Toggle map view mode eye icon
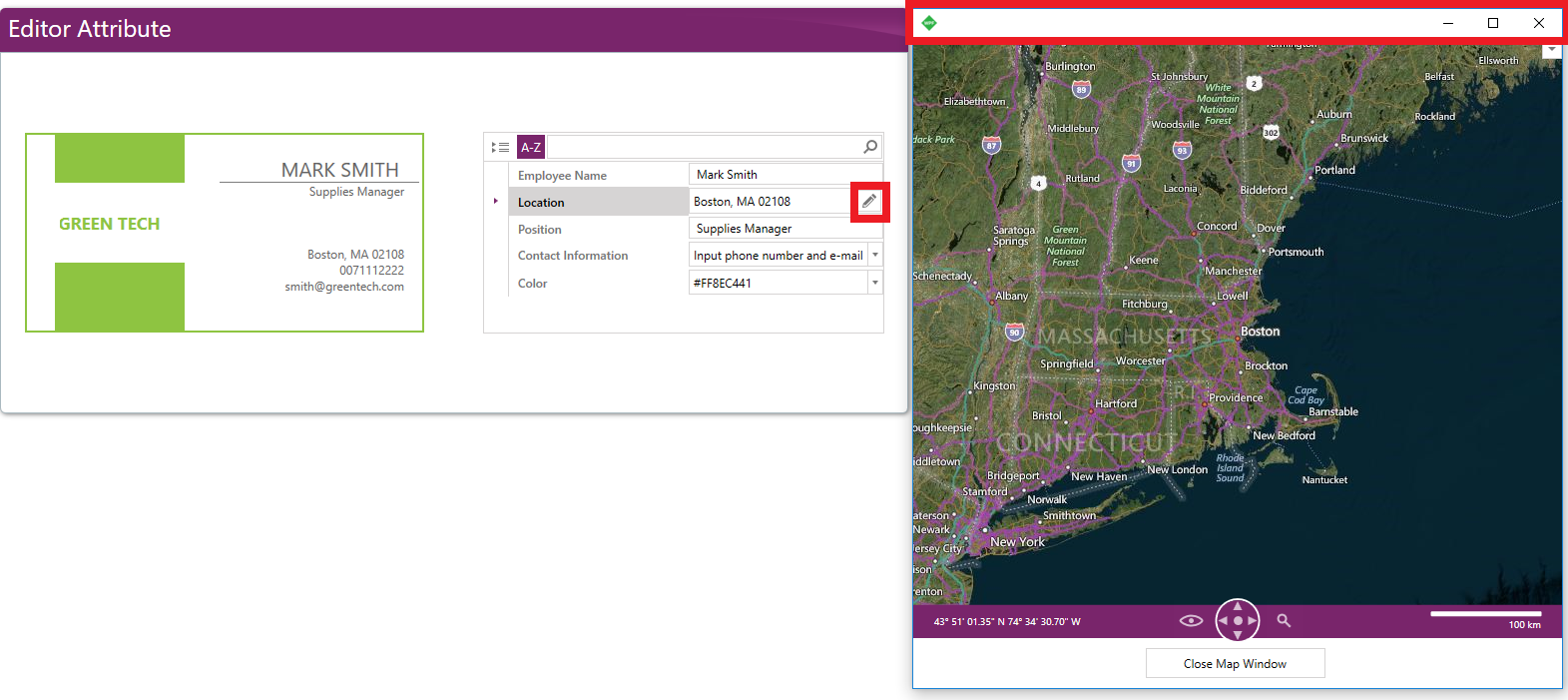 tap(1191, 621)
